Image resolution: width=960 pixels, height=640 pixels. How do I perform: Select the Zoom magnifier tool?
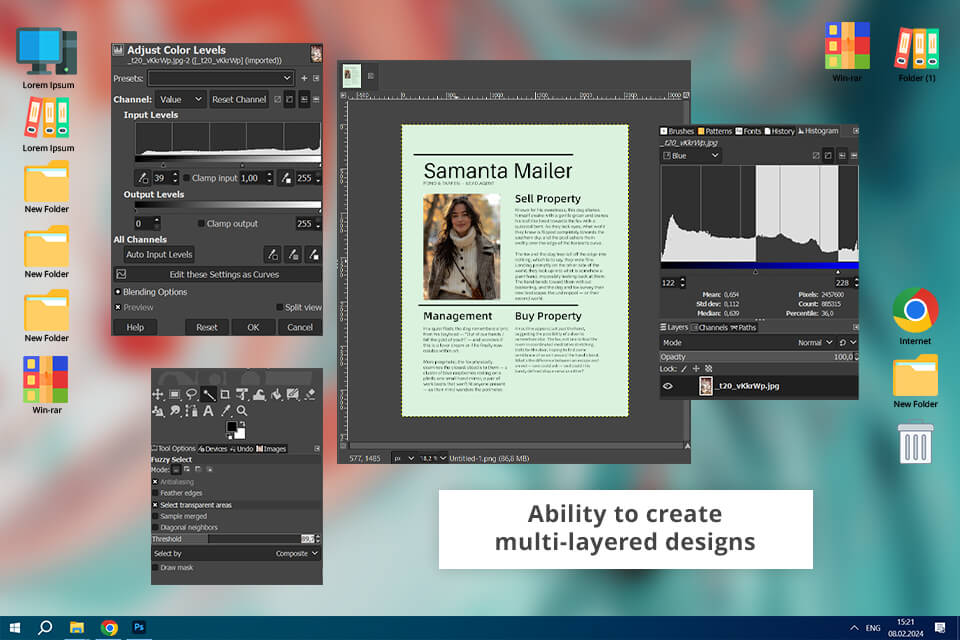(242, 410)
